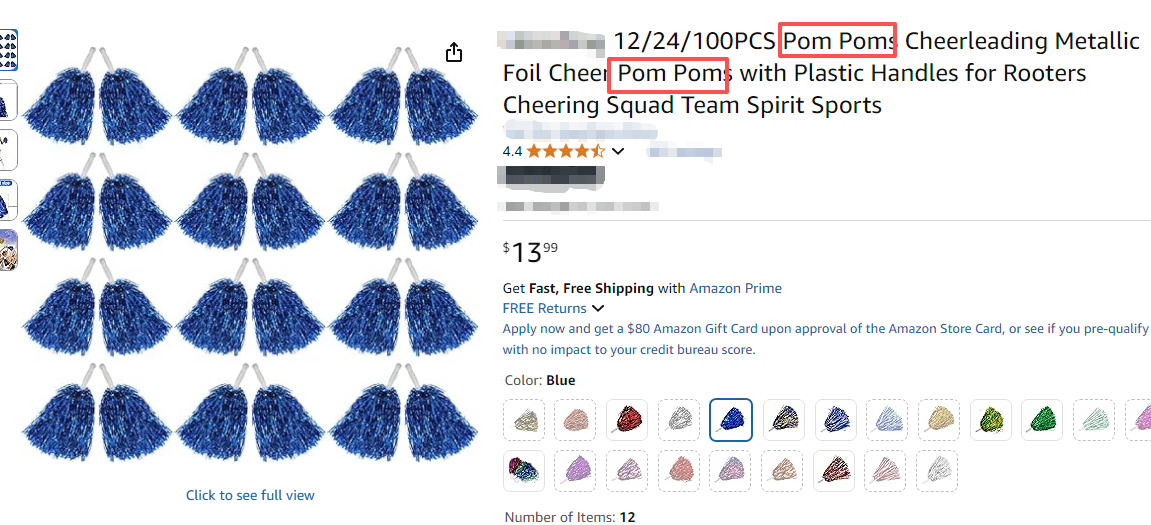Viewport: 1151px width, 525px height.
Task: Choose the black and gold pom pom swatch
Action: coord(783,420)
